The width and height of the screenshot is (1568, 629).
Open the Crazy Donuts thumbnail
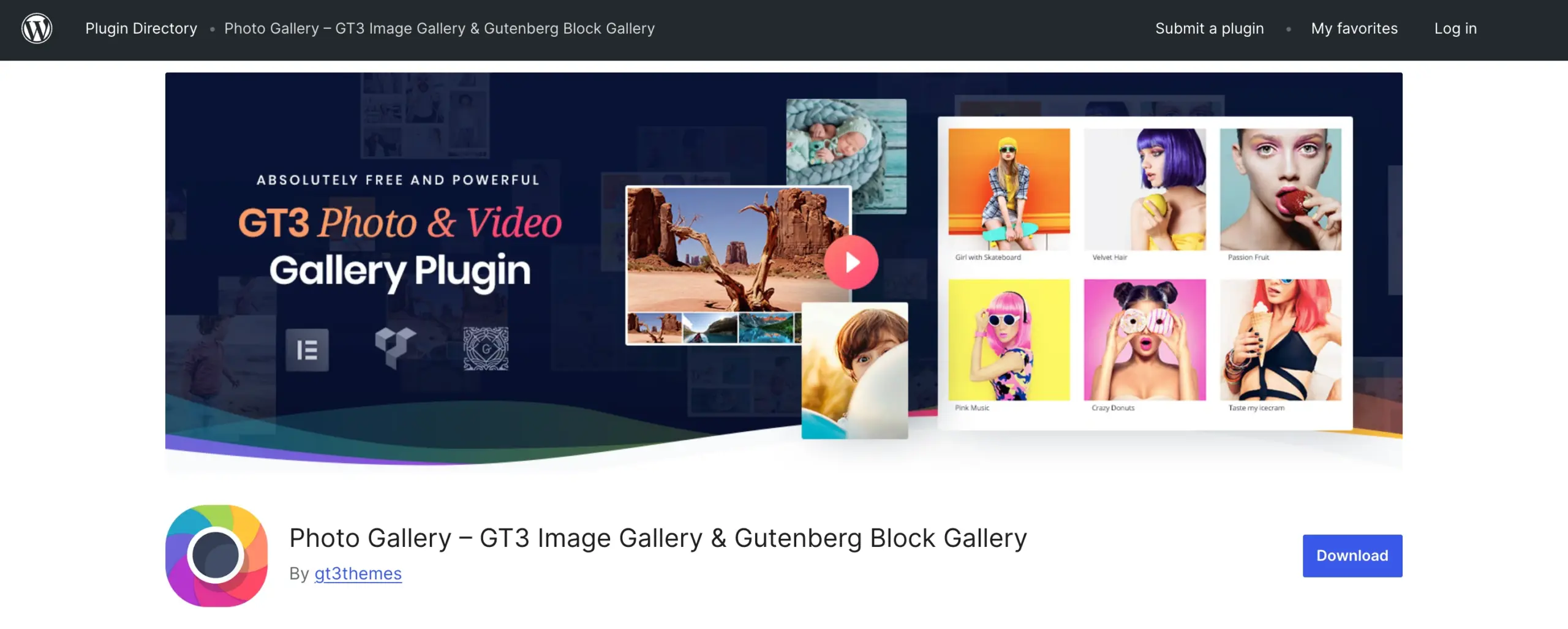(1145, 340)
